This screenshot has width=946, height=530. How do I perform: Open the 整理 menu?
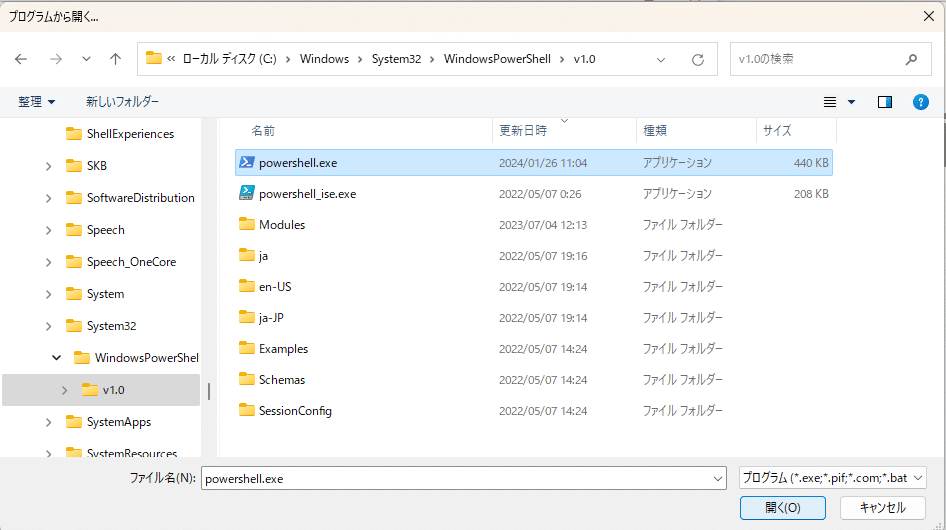coord(37,102)
